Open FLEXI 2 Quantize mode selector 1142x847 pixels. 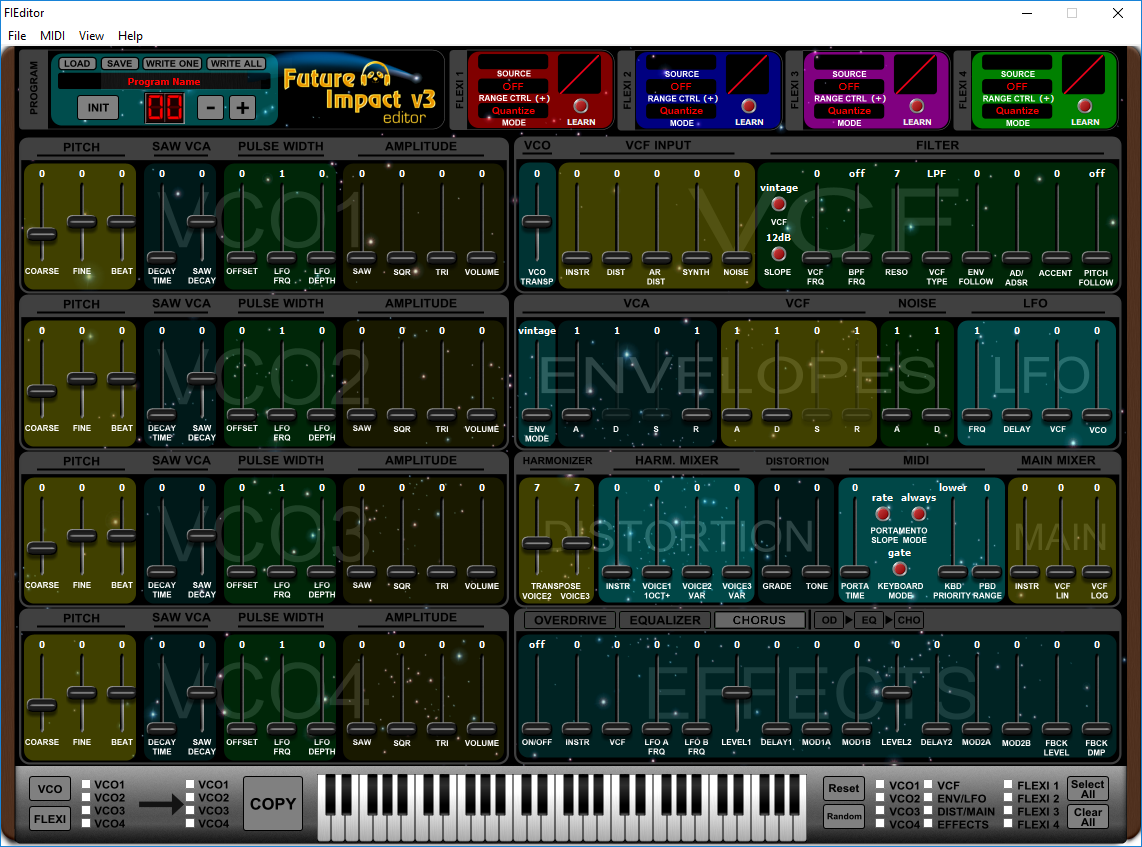point(682,111)
